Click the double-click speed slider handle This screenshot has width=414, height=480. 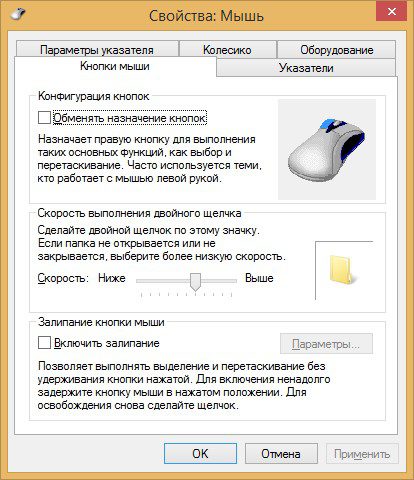[195, 282]
